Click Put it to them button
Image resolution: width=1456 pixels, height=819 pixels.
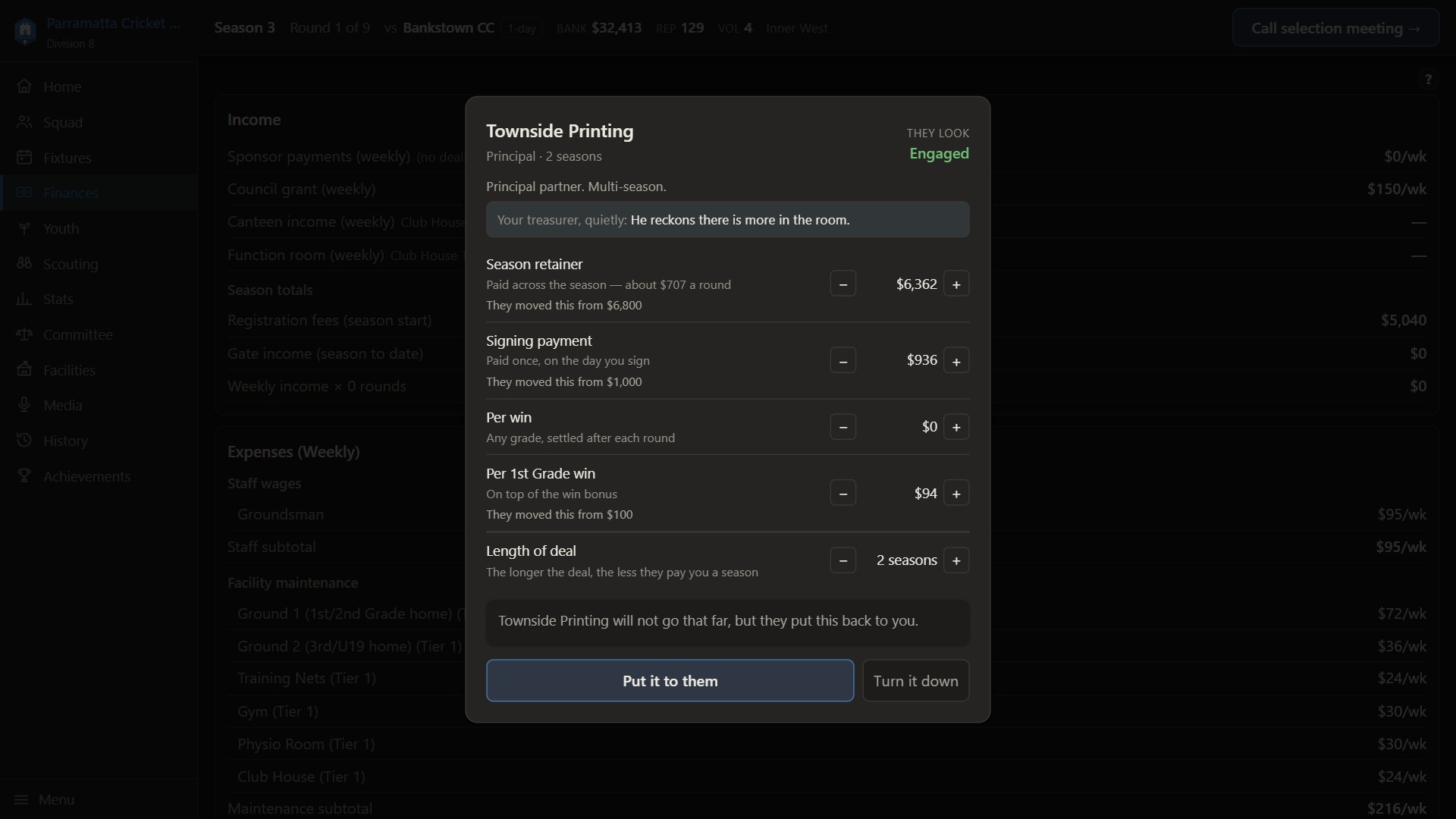pyautogui.click(x=670, y=680)
